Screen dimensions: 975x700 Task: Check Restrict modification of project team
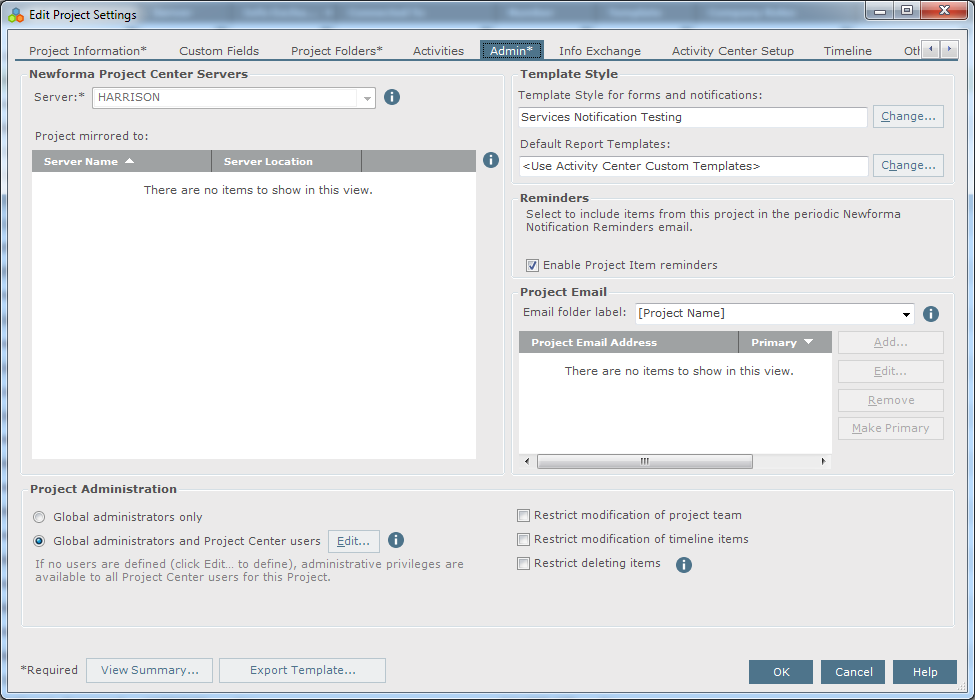[524, 515]
